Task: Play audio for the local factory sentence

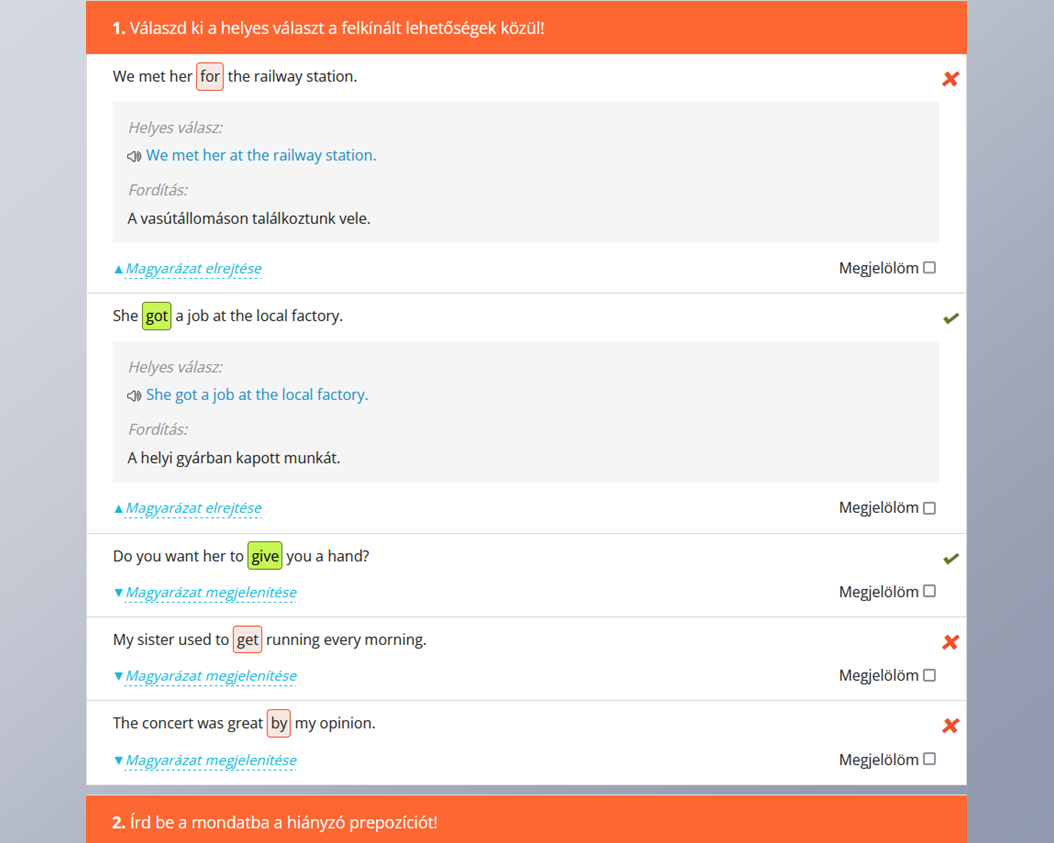Action: coord(134,396)
